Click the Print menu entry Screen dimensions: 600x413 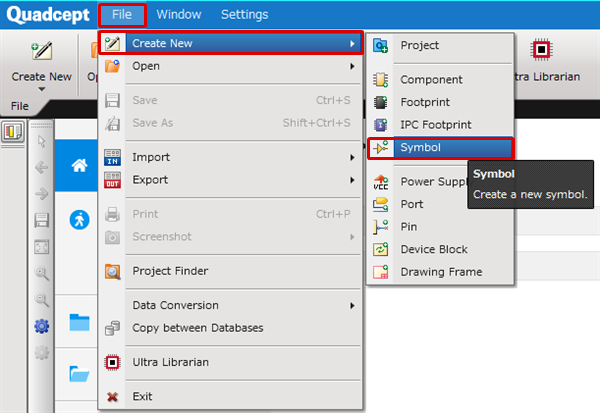tap(230, 214)
